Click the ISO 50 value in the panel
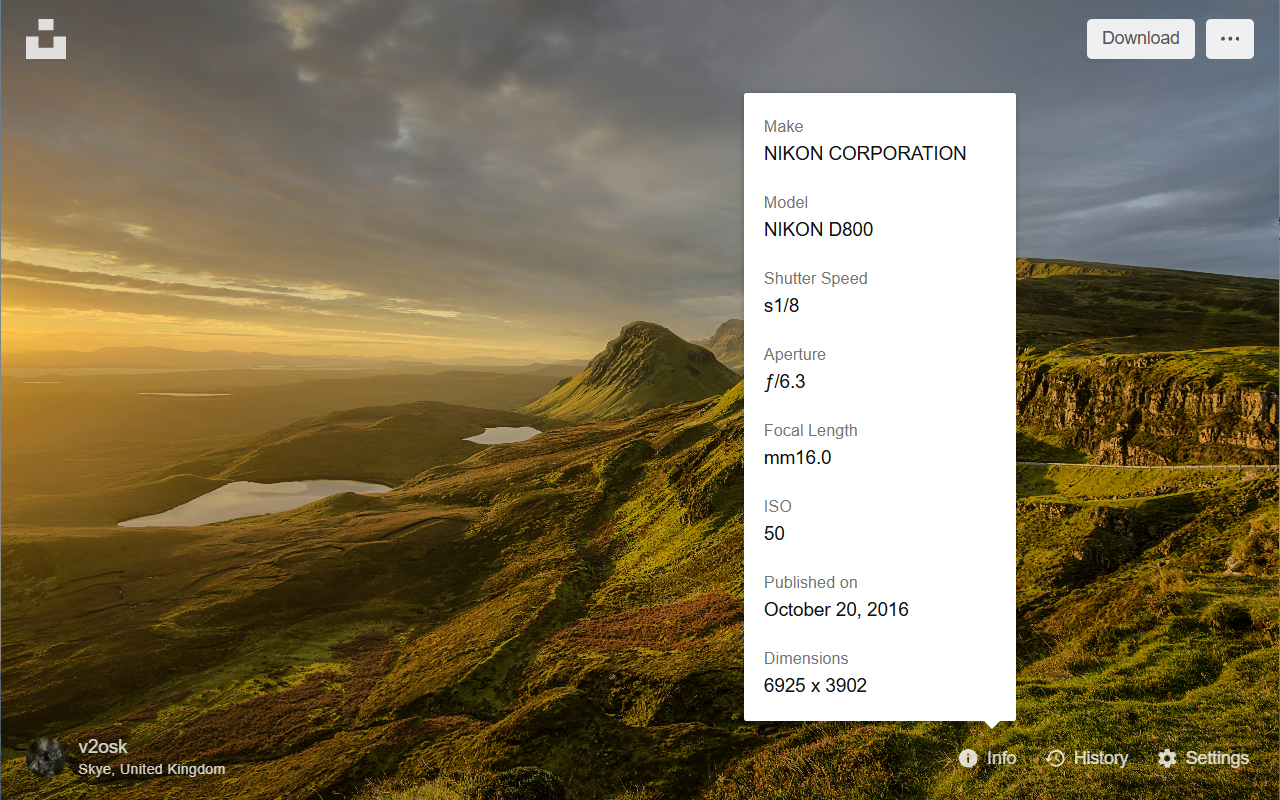 (774, 533)
